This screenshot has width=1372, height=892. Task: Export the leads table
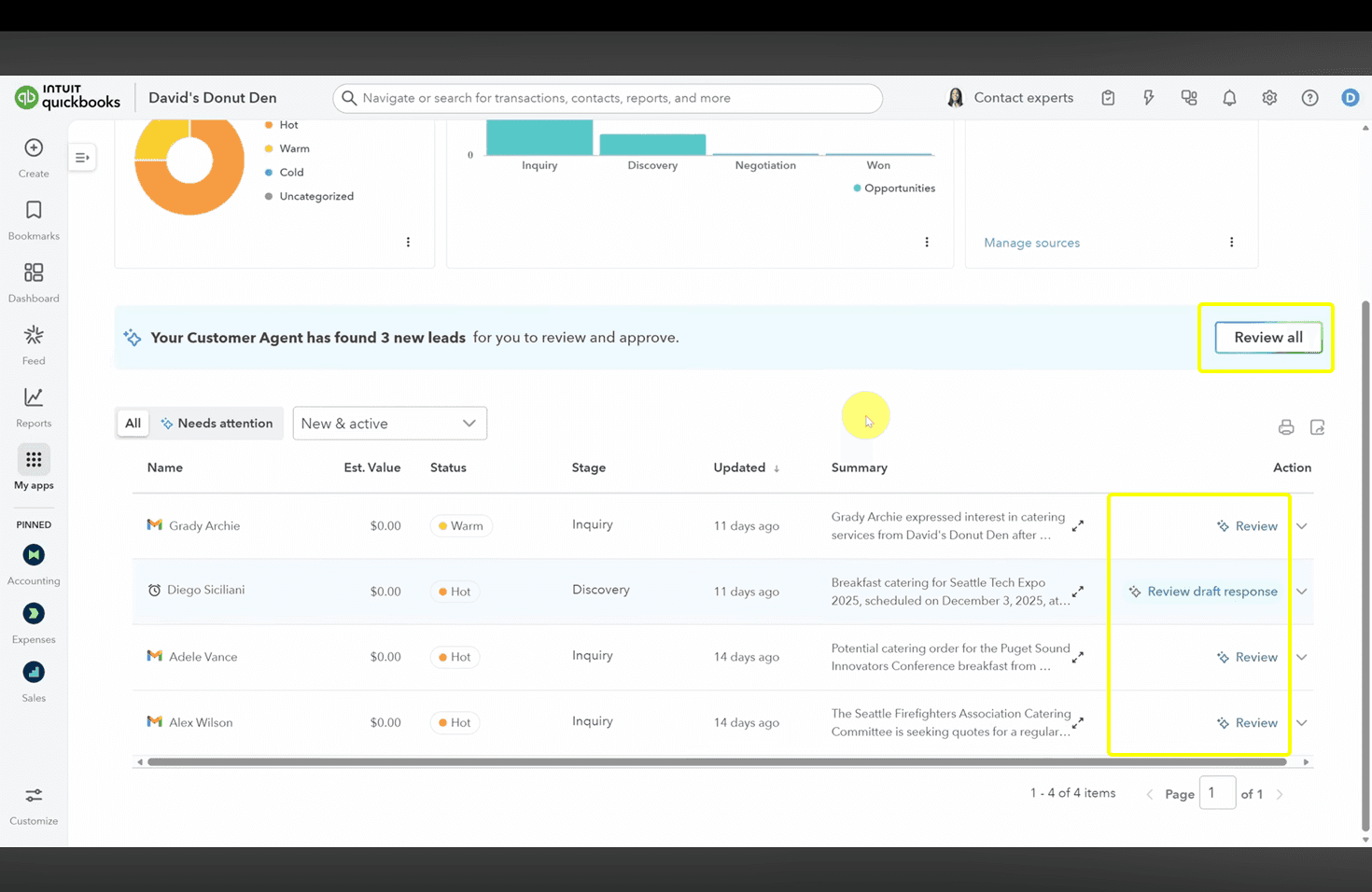pos(1318,427)
